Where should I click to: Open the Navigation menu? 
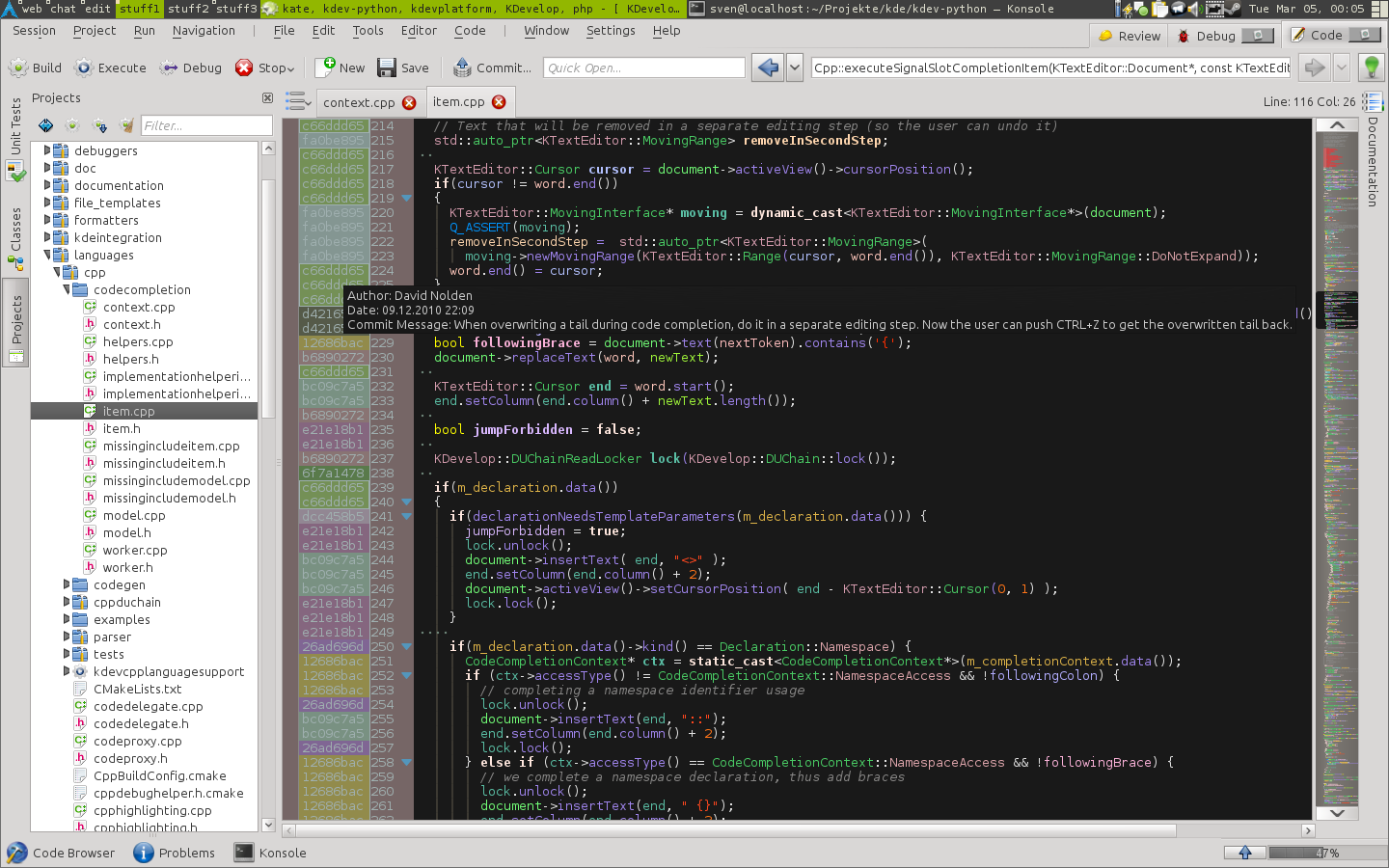pos(204,31)
